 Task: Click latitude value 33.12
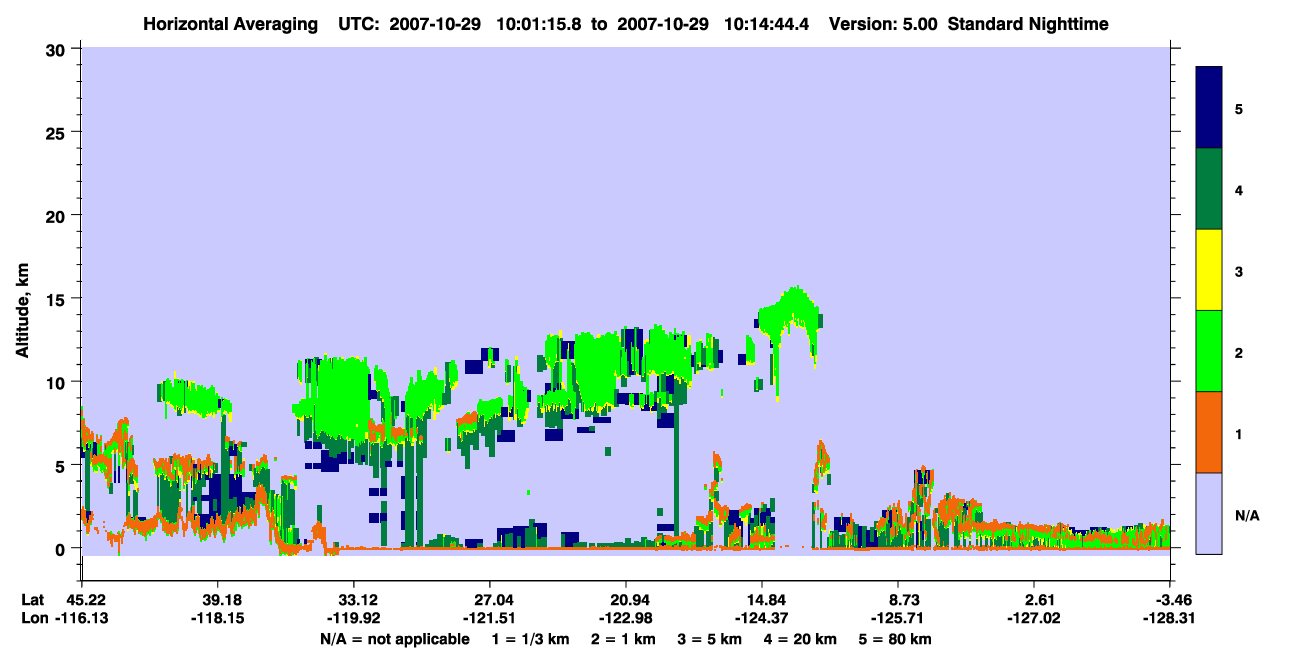(354, 600)
